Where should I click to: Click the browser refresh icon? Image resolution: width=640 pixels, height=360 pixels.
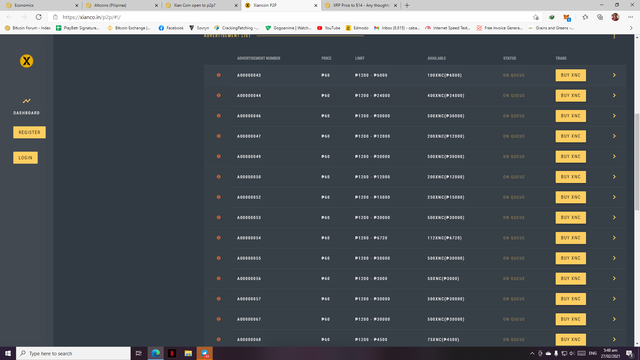tap(38, 17)
